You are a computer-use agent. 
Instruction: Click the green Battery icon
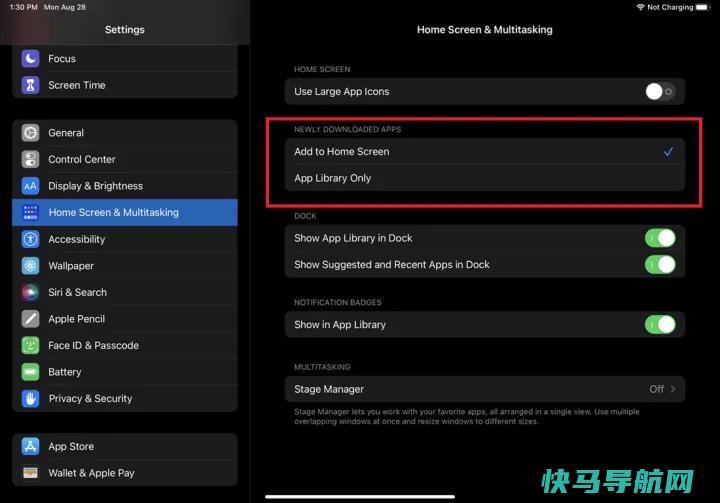(x=30, y=372)
